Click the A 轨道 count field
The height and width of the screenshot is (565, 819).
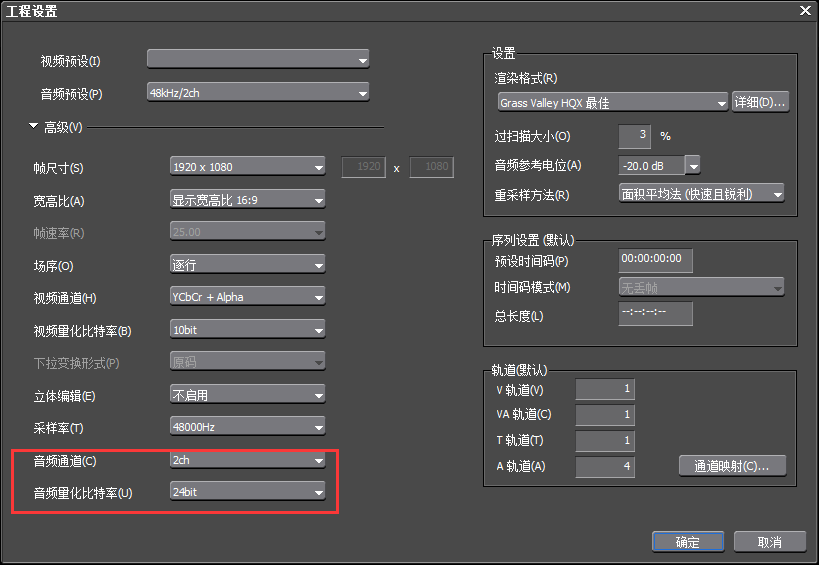click(605, 467)
